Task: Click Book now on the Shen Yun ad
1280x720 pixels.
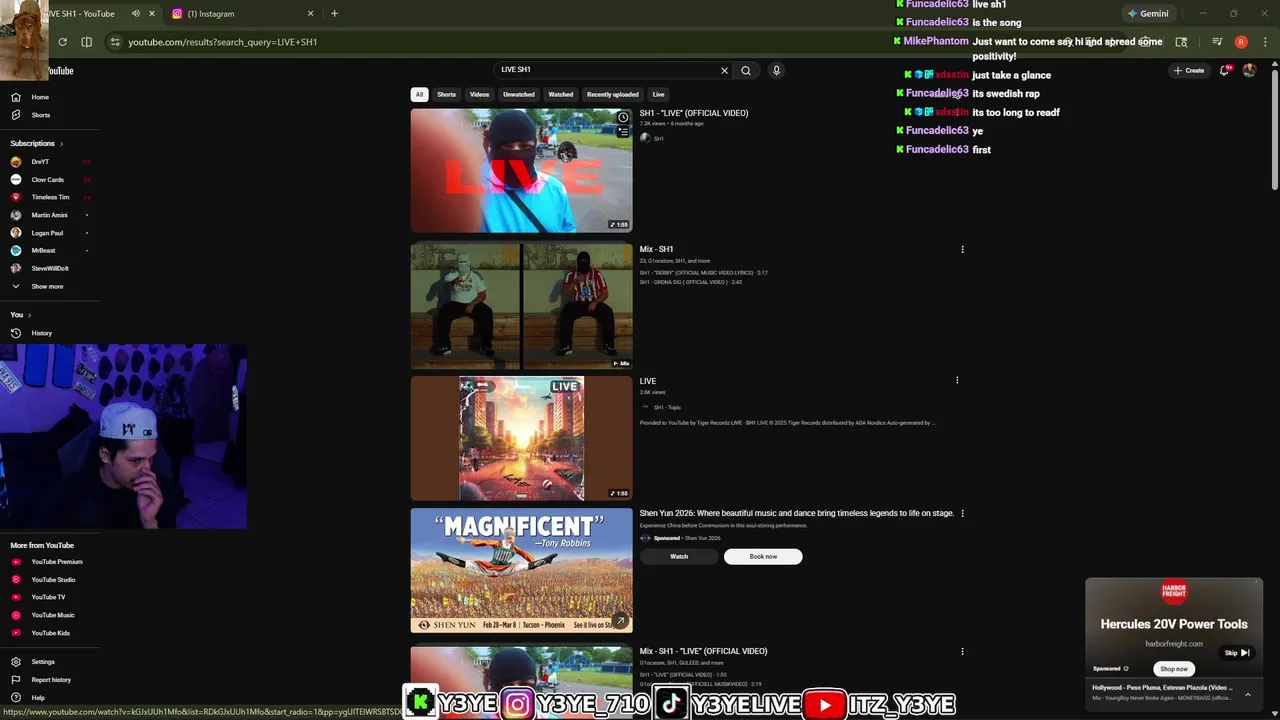Action: 763,556
